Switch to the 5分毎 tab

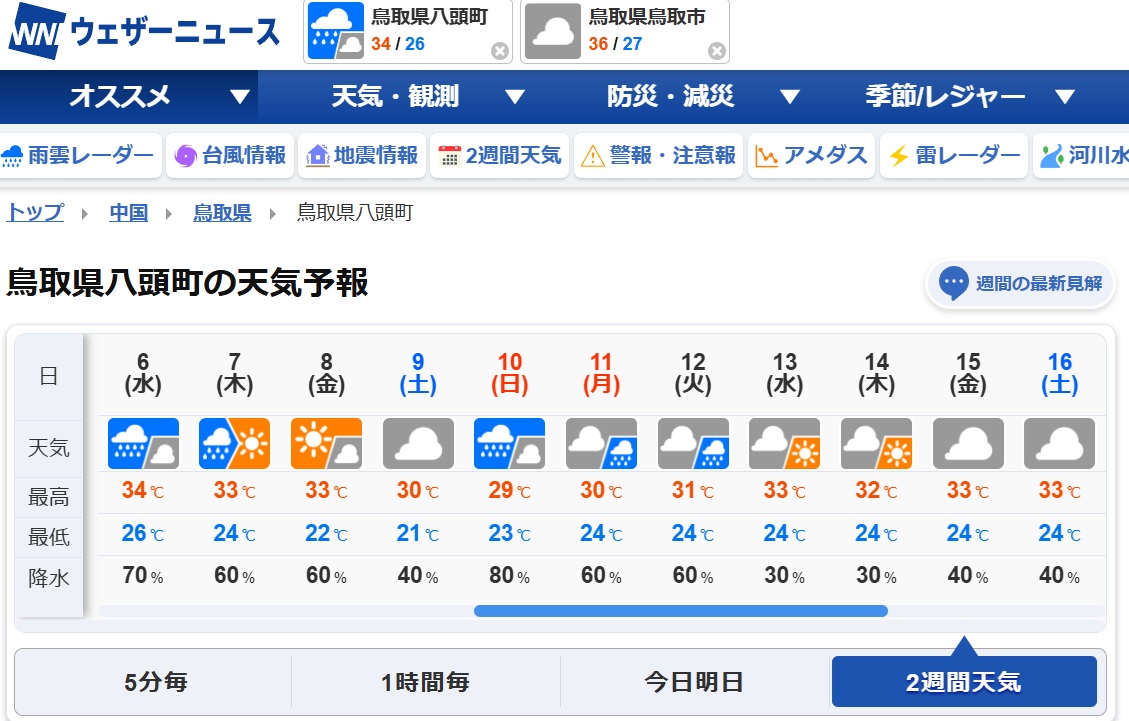(x=156, y=682)
